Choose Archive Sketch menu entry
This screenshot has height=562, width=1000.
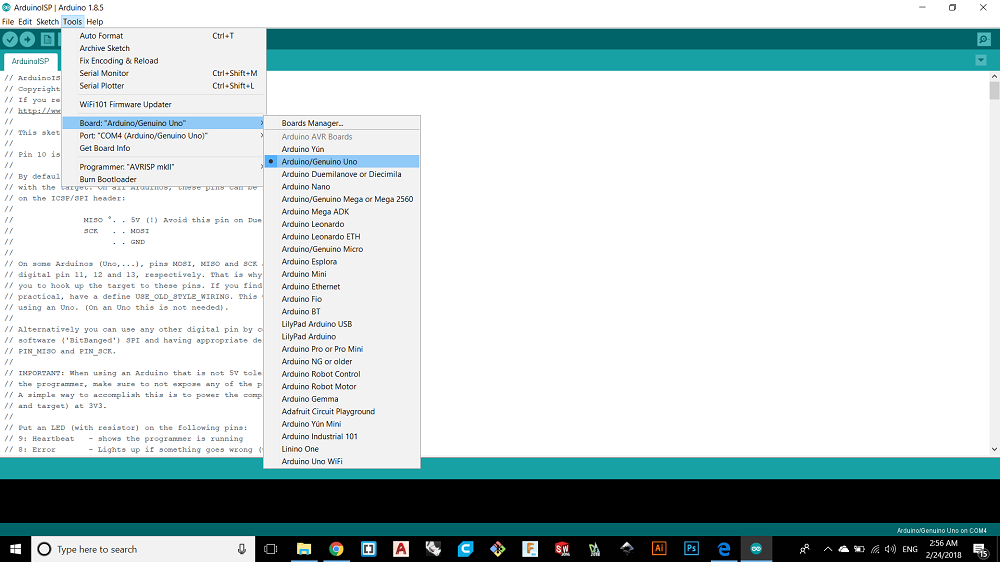tap(164, 48)
